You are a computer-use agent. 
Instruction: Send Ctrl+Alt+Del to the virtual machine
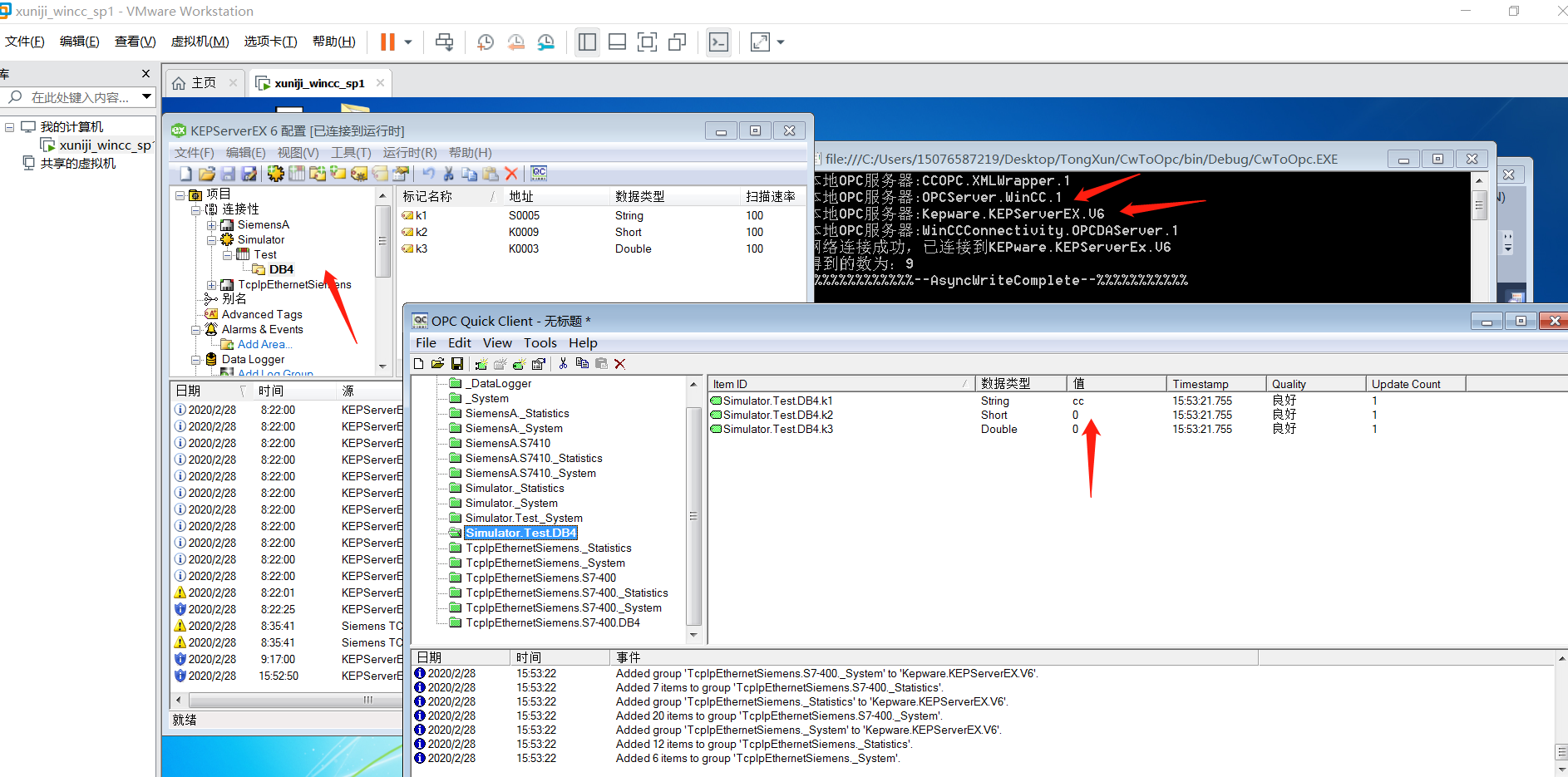pos(445,42)
